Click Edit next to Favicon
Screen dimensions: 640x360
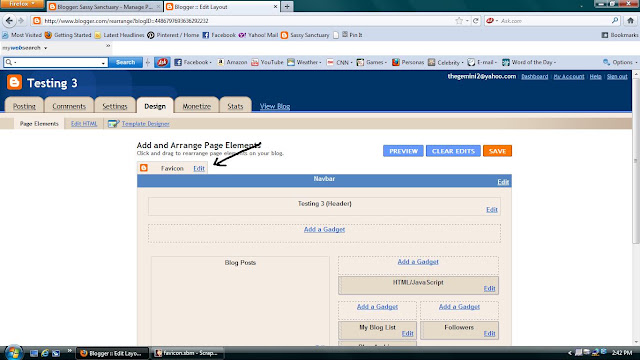click(x=199, y=168)
